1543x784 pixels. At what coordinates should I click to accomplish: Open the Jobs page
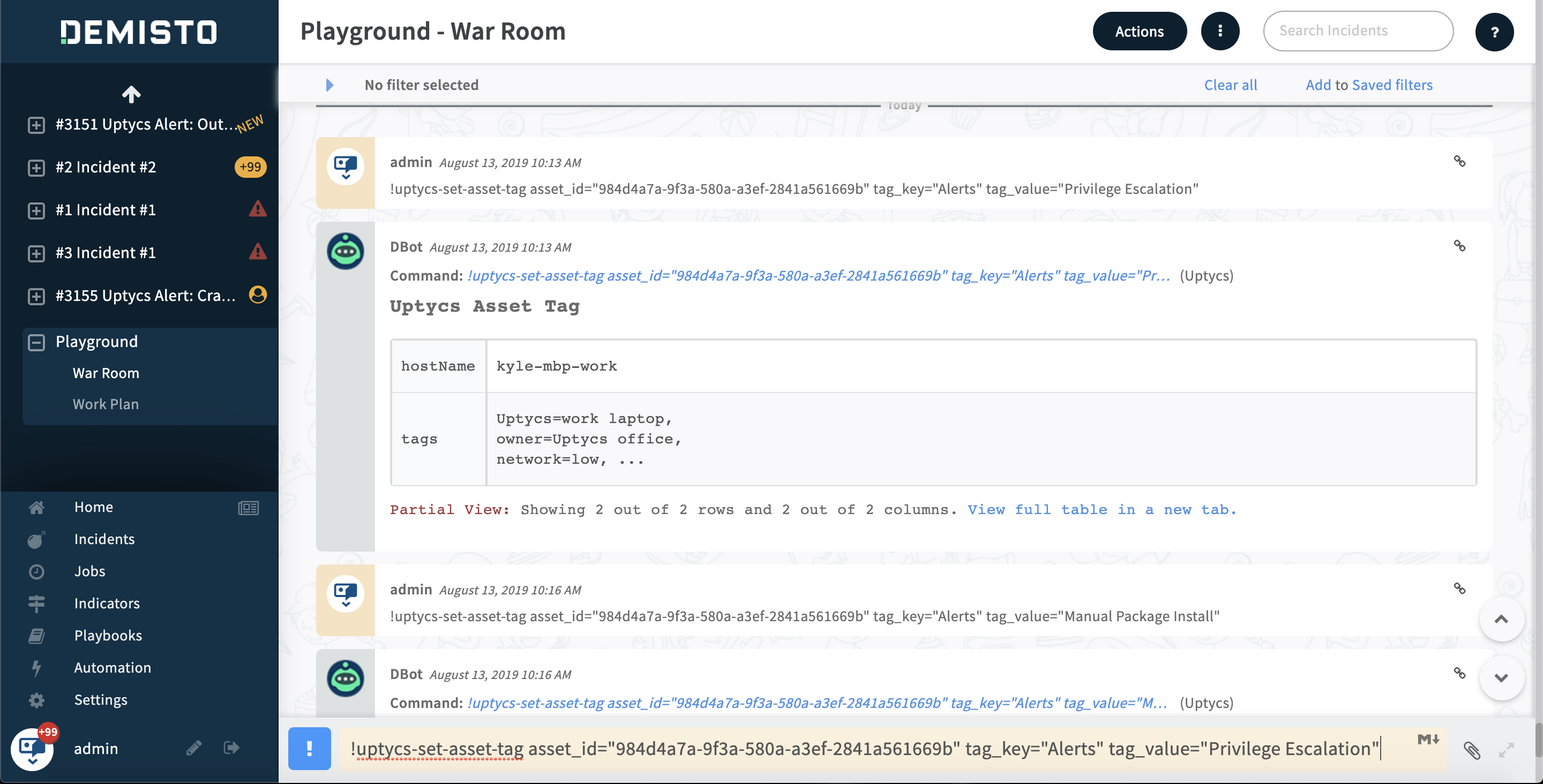tap(90, 571)
